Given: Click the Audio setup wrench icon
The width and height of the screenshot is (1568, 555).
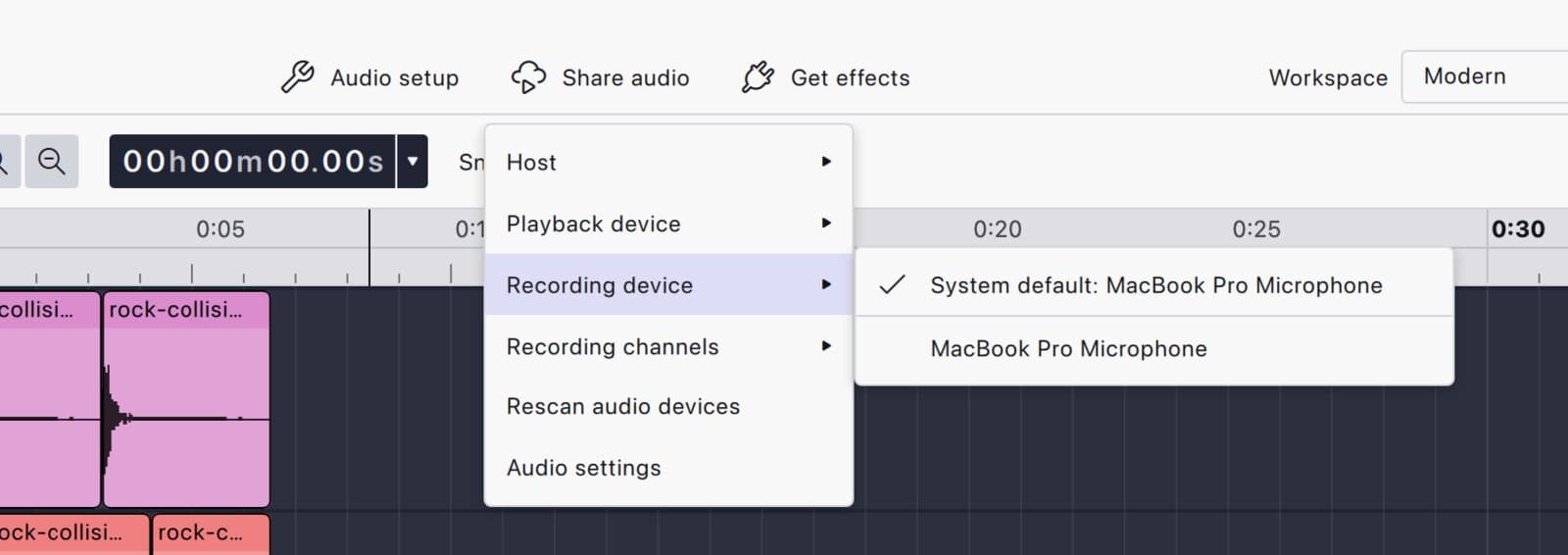Looking at the screenshot, I should click(x=298, y=76).
